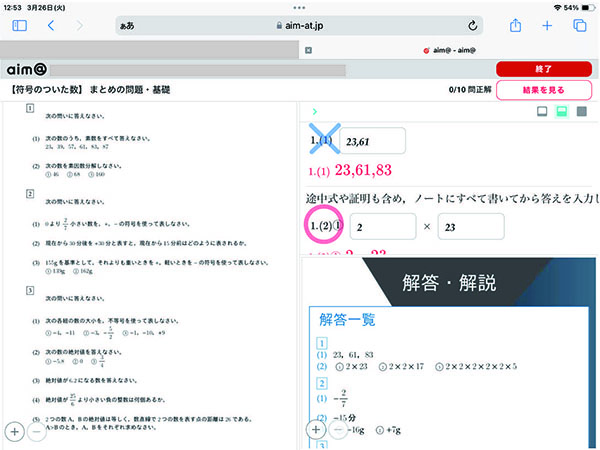Click the 結果を見る button
Viewport: 600px width, 450px height.
(x=544, y=90)
